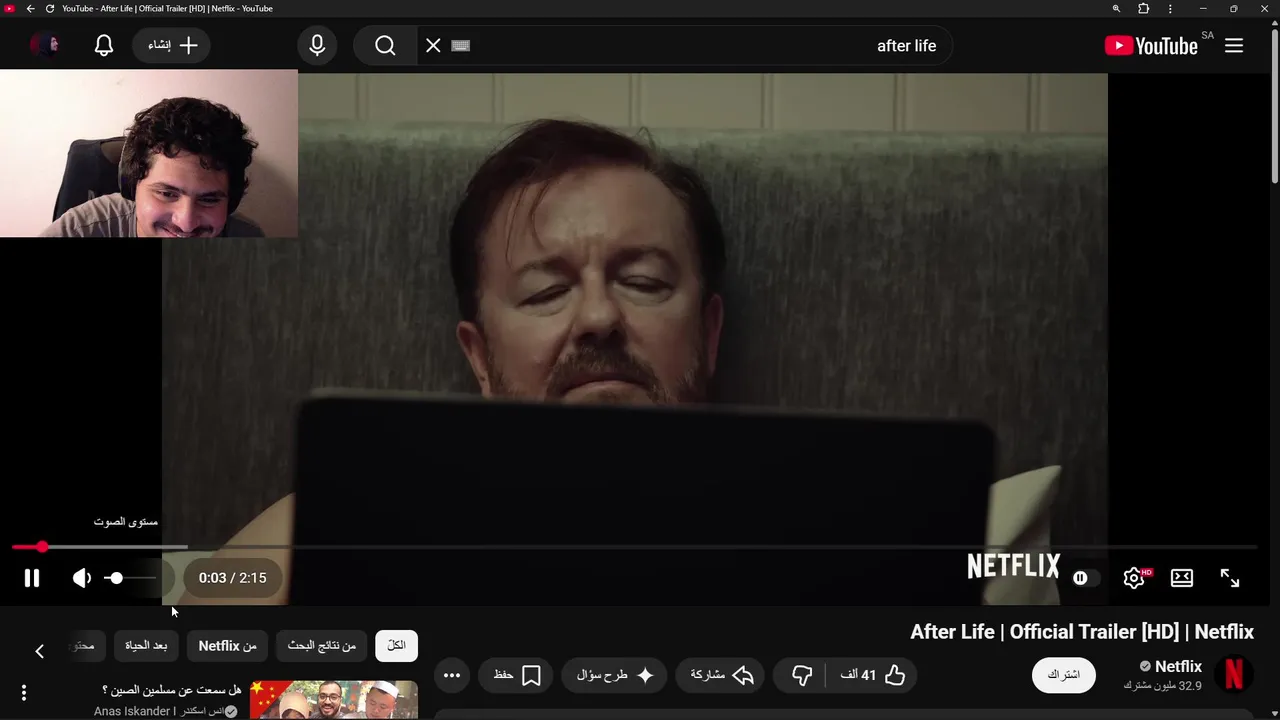The image size is (1280, 720).
Task: Open options menu for suggested video
Action: tap(24, 692)
